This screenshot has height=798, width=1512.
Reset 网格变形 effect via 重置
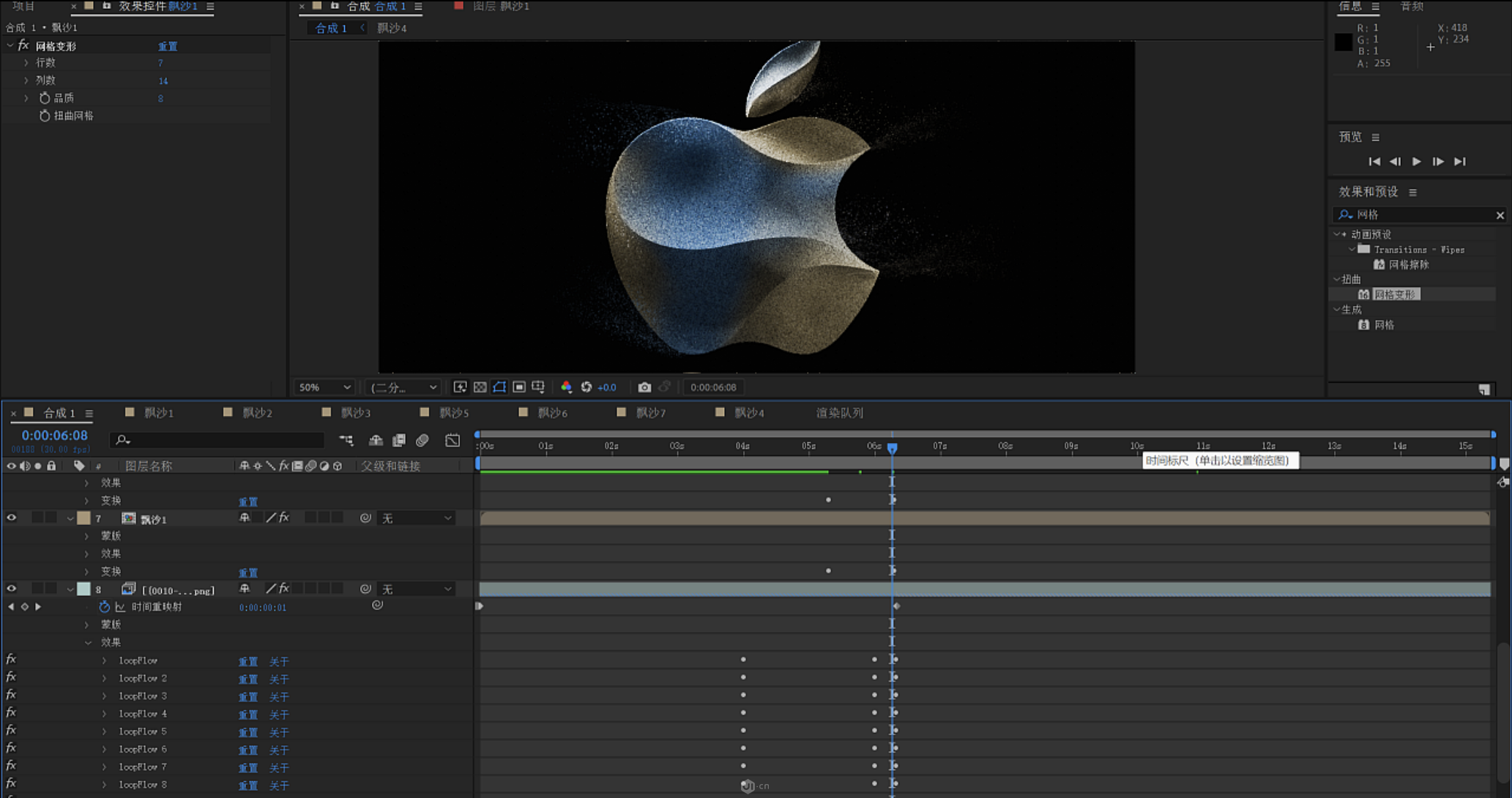[x=168, y=46]
